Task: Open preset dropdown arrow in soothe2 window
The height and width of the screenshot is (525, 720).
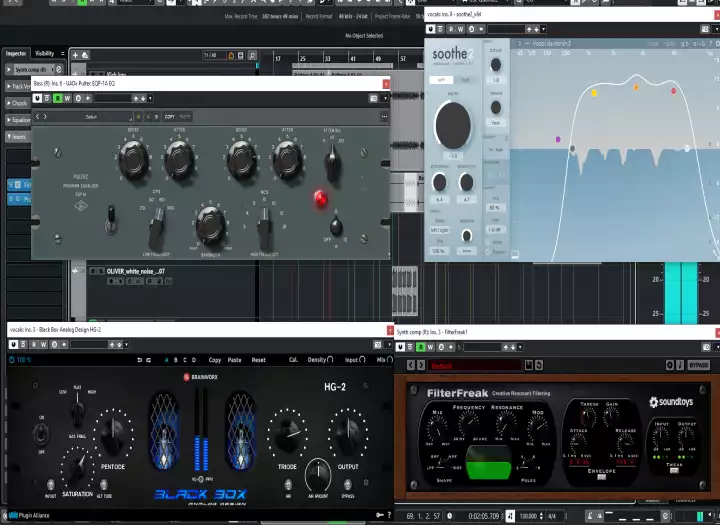Action: coord(543,29)
